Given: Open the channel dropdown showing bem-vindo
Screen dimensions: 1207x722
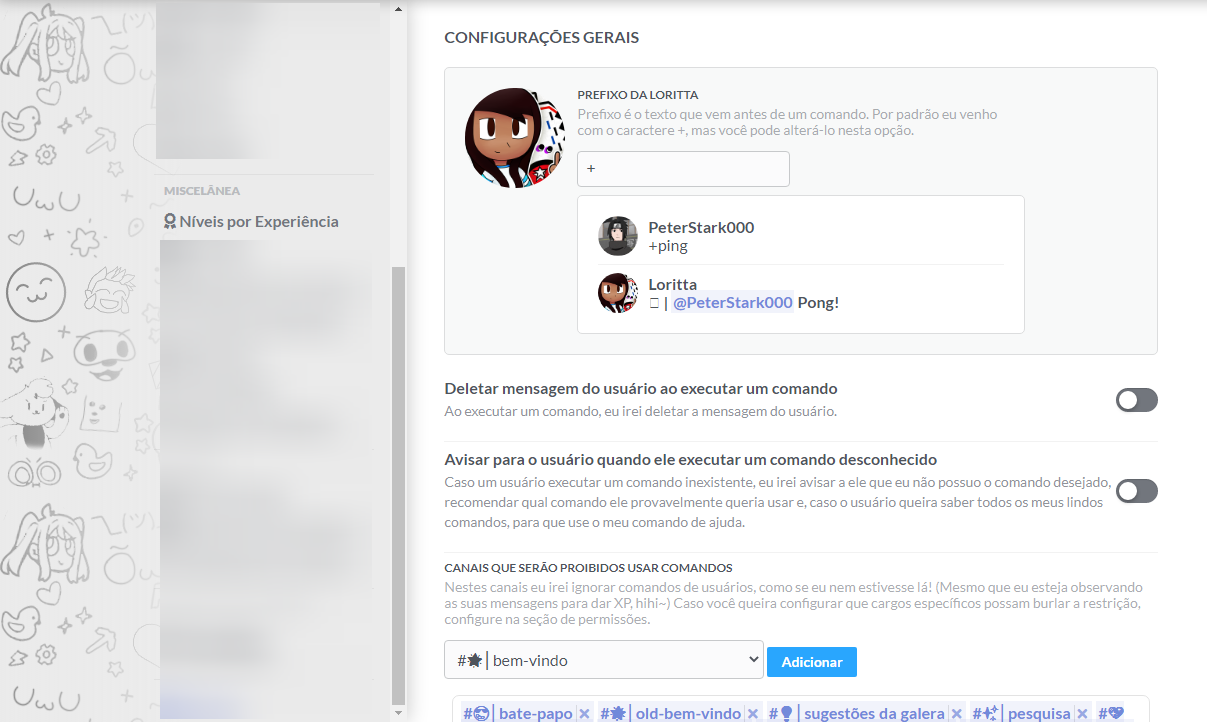Looking at the screenshot, I should click(x=604, y=661).
